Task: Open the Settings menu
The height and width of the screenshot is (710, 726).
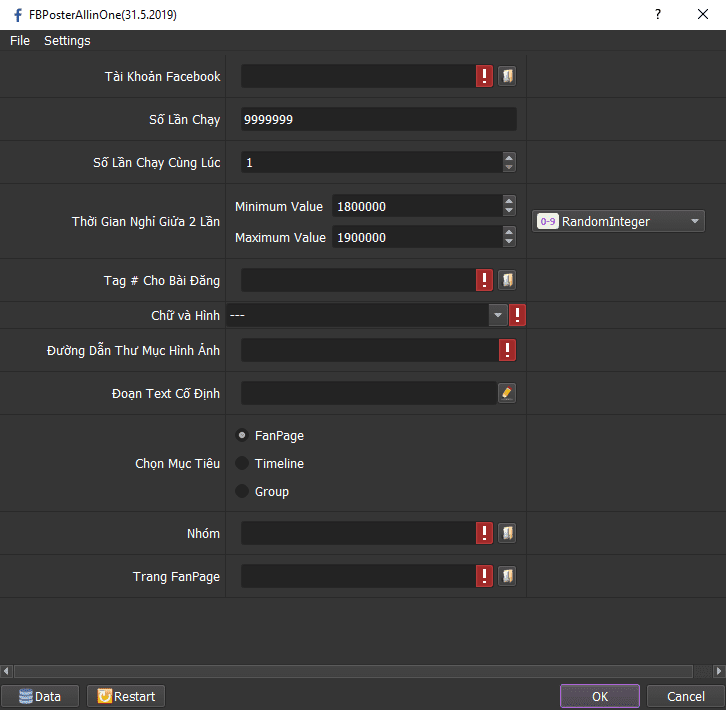Action: [x=67, y=41]
